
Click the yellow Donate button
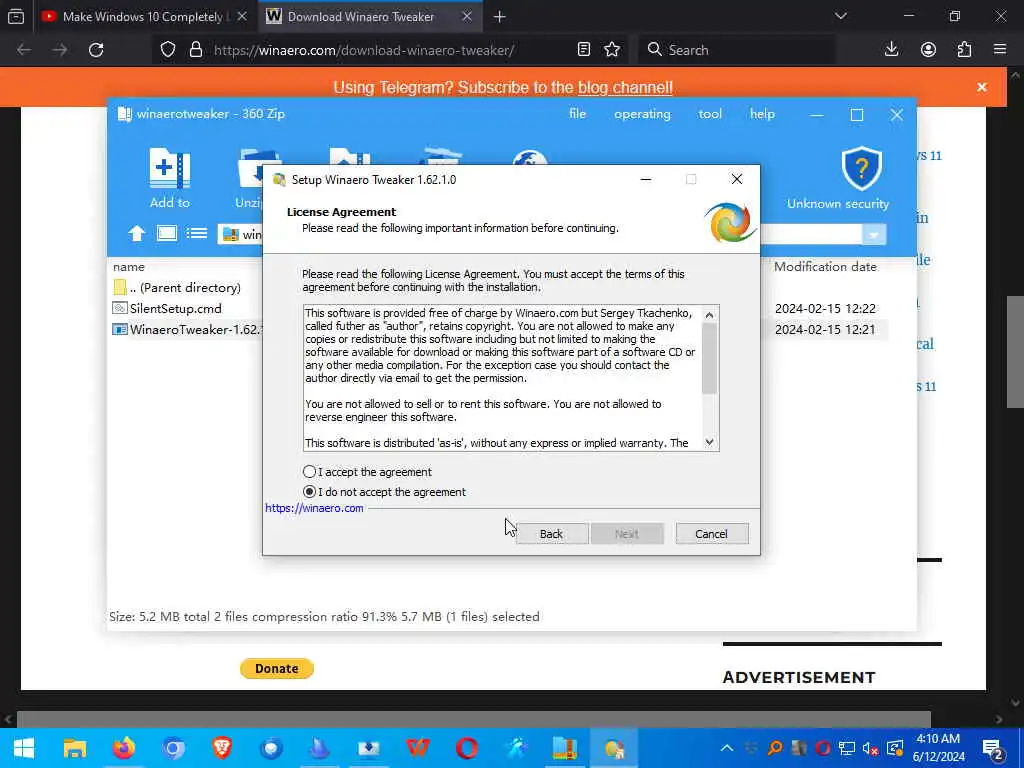277,669
